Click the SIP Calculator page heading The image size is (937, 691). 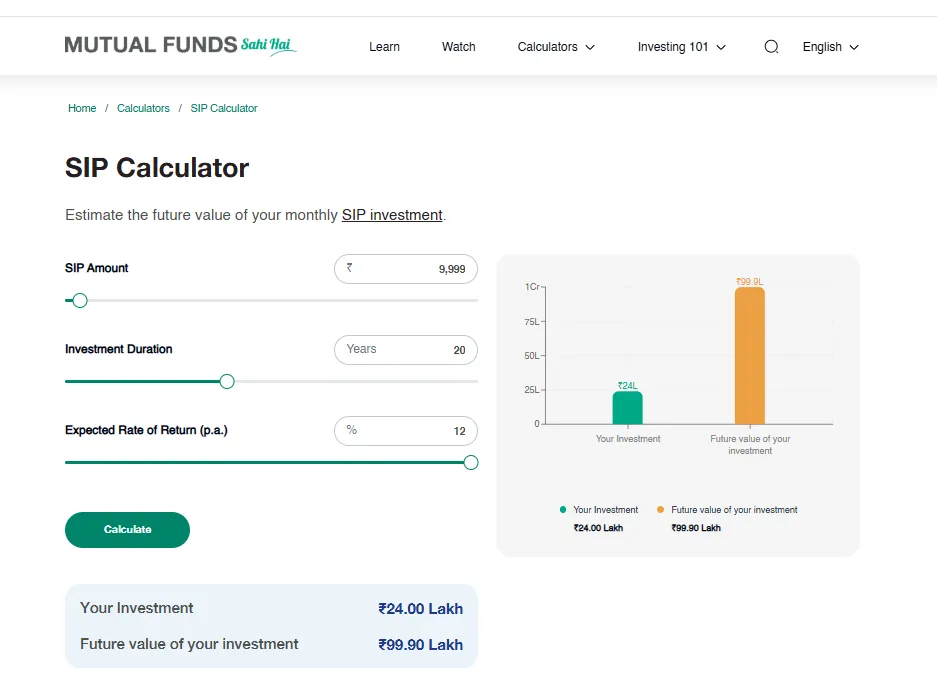point(157,168)
